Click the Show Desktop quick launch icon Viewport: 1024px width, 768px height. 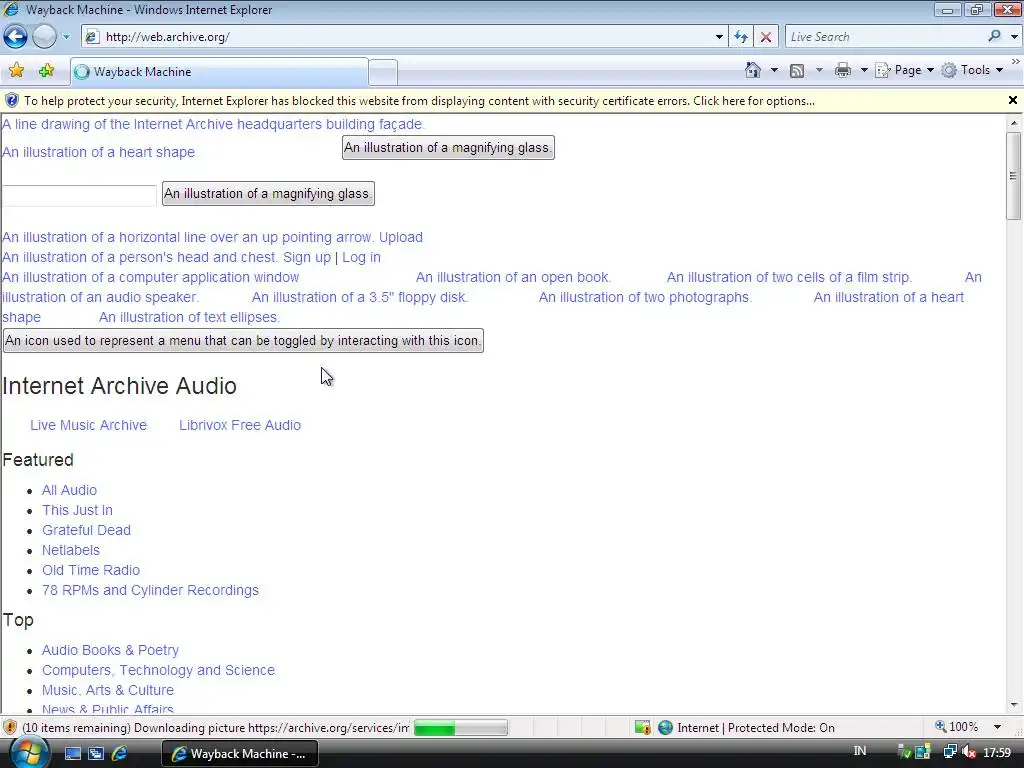[72, 754]
